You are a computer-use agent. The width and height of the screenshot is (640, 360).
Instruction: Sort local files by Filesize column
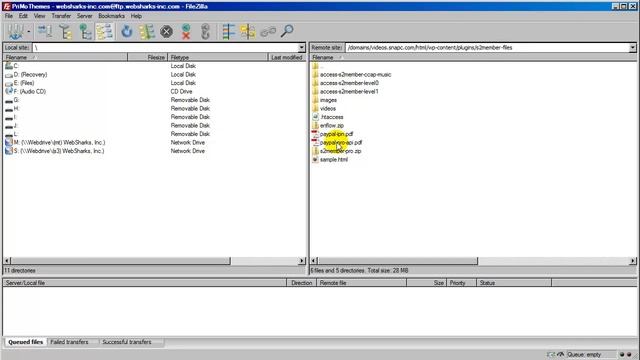(148, 58)
